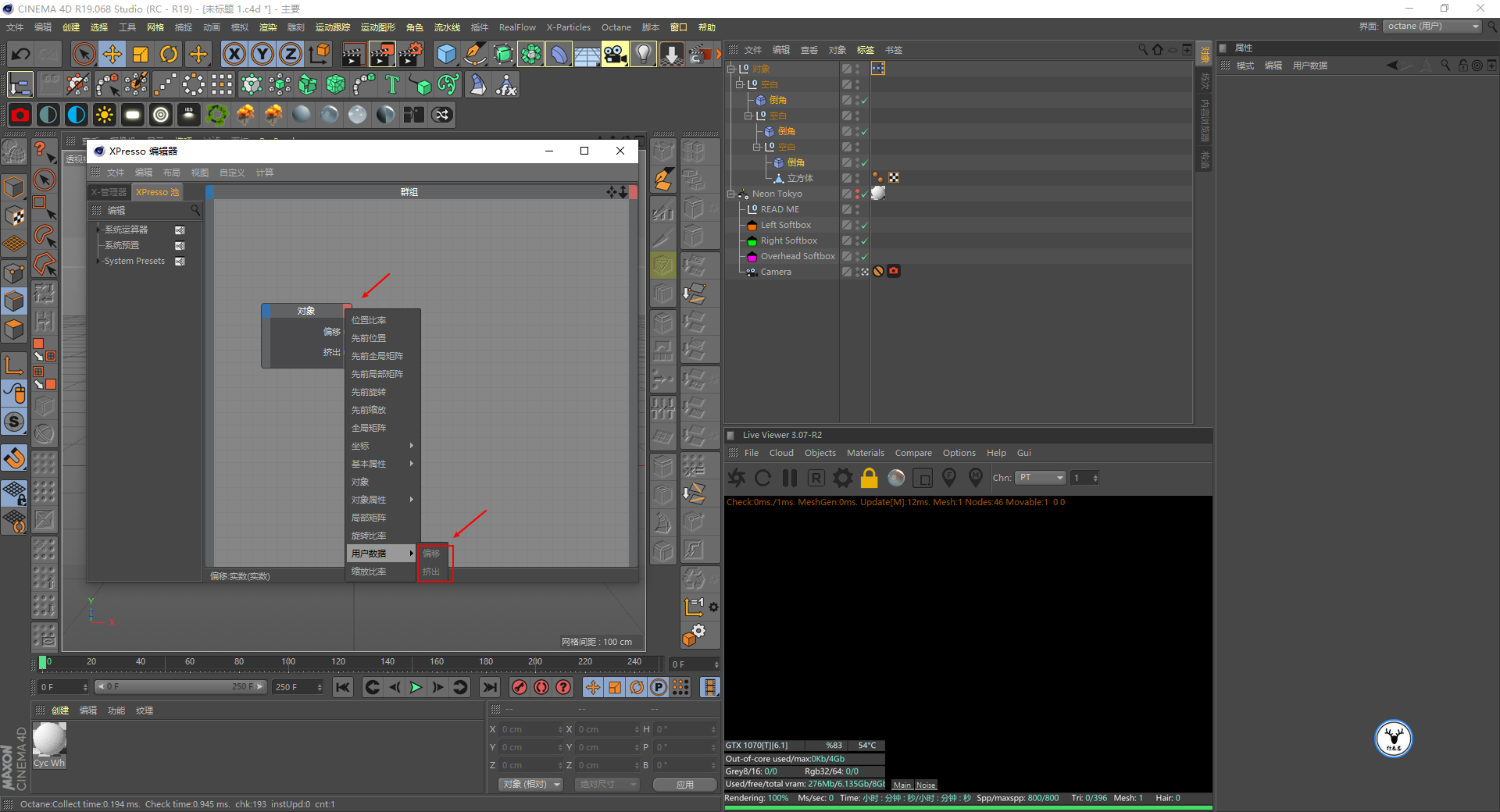Select the Scale tool in the top toolbar

click(141, 54)
